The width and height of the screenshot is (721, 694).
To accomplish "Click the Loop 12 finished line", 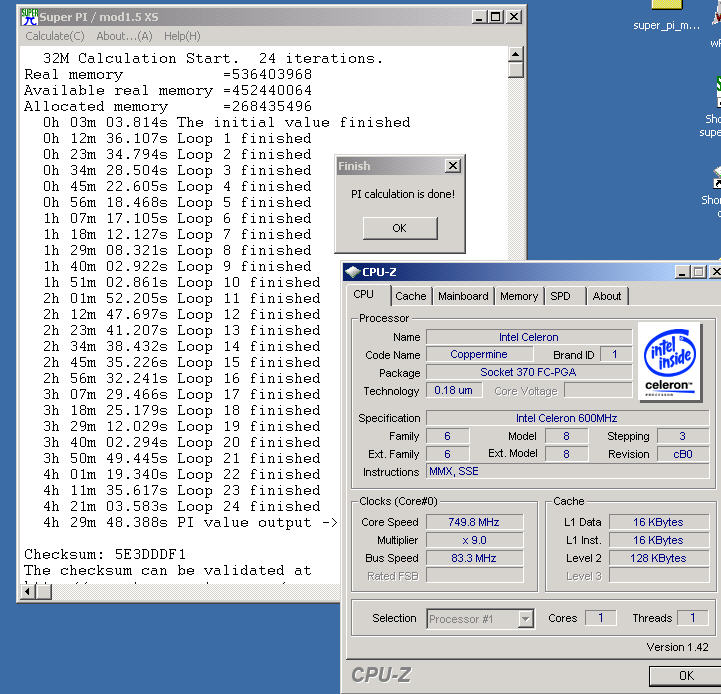I will [182, 315].
